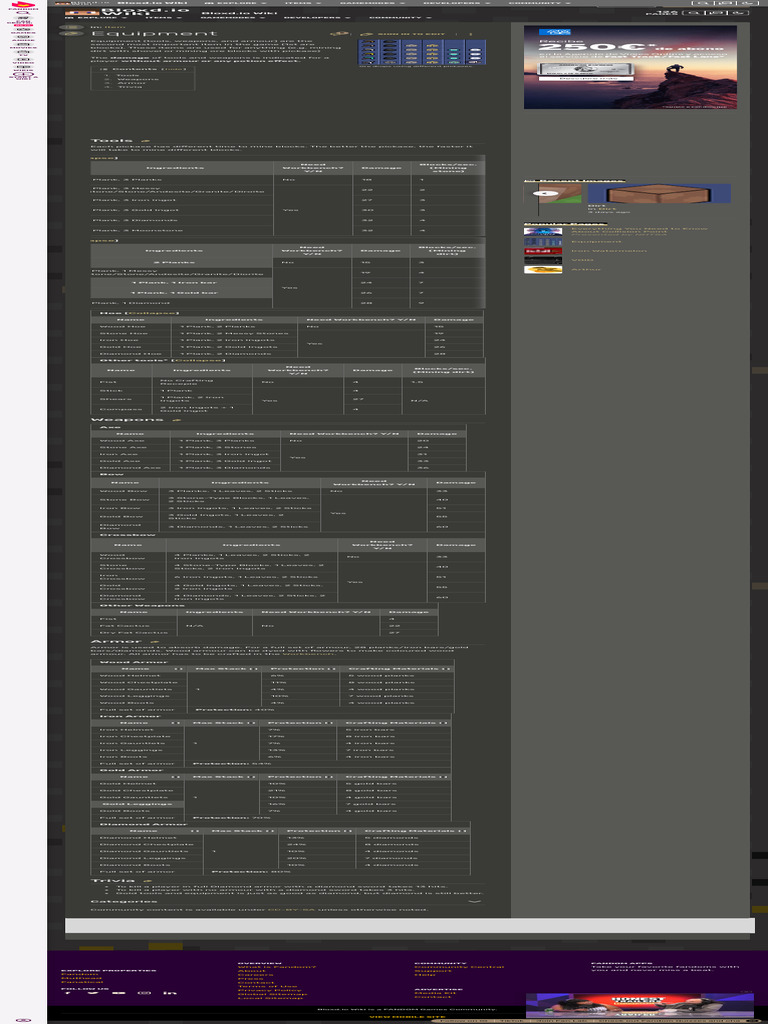Sort Iron Armor table by Name
This screenshot has width=768, height=1024.
(138, 723)
